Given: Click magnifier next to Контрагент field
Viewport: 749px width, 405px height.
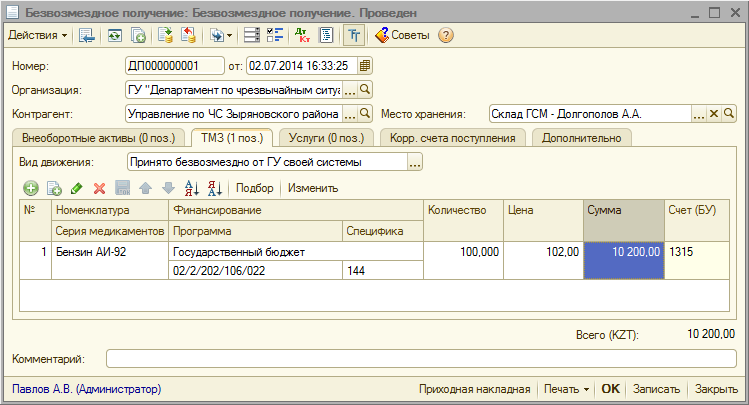Looking at the screenshot, I should tap(365, 113).
